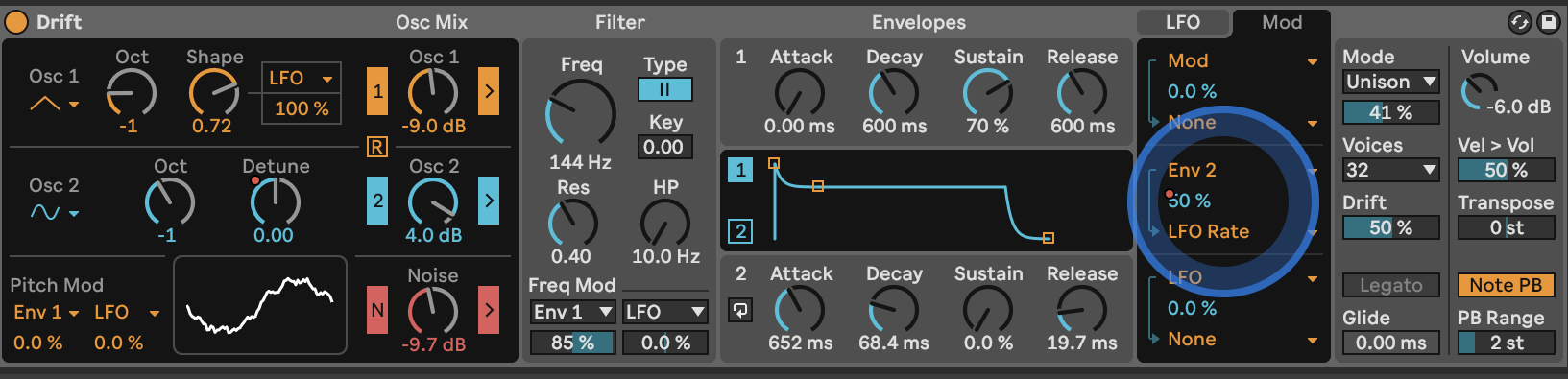
Task: Click the hot-swap preset icon
Action: 1519,22
